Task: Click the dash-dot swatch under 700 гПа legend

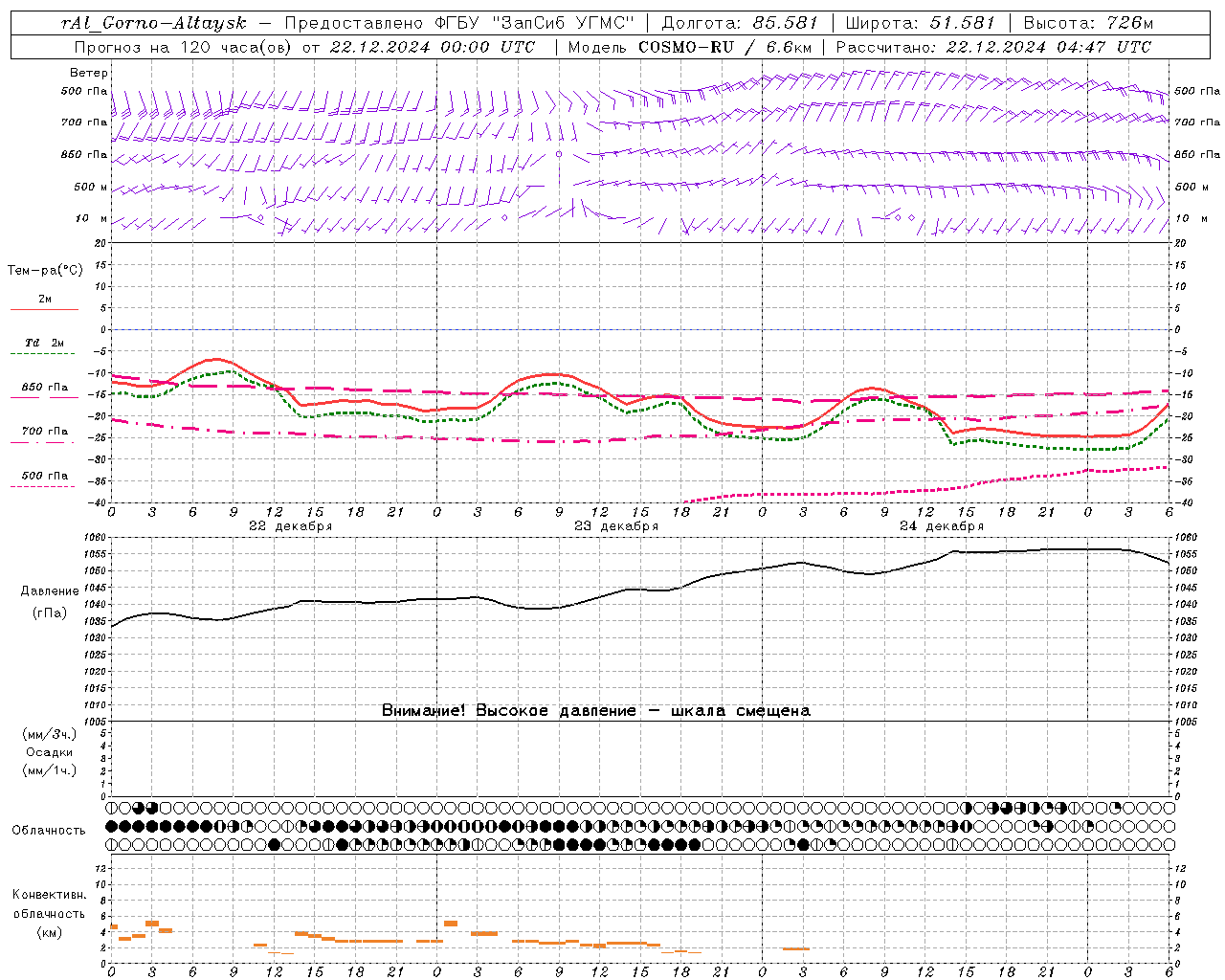Action: tap(44, 442)
